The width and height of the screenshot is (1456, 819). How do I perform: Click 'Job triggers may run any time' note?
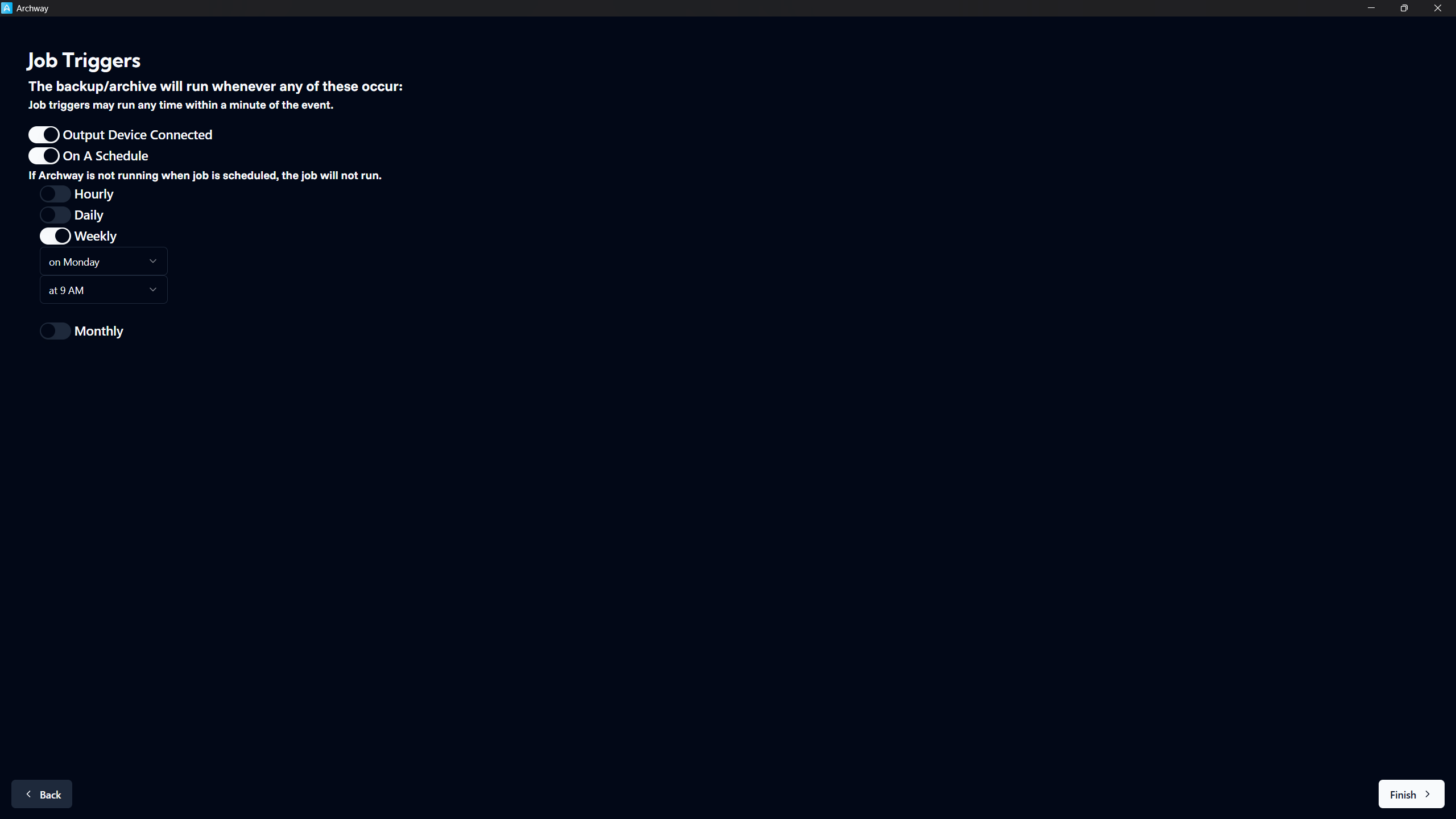[x=181, y=105]
